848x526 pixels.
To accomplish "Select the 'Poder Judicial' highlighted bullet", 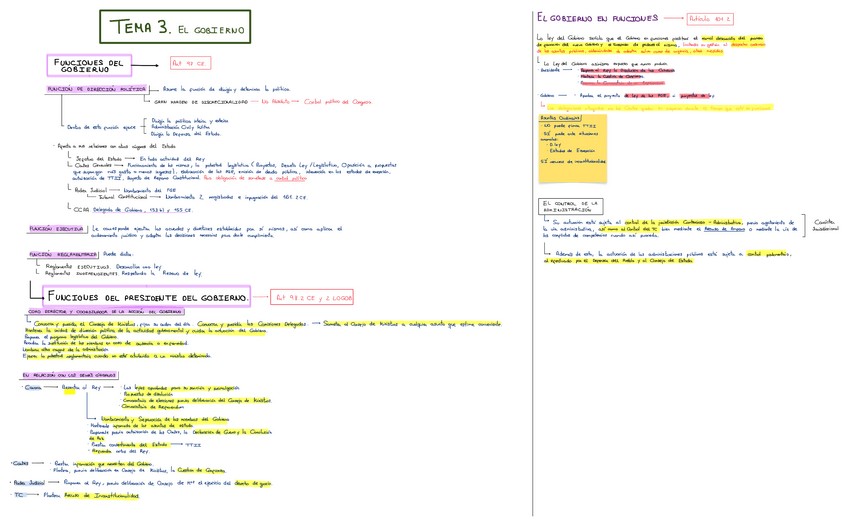I will click(x=30, y=481).
